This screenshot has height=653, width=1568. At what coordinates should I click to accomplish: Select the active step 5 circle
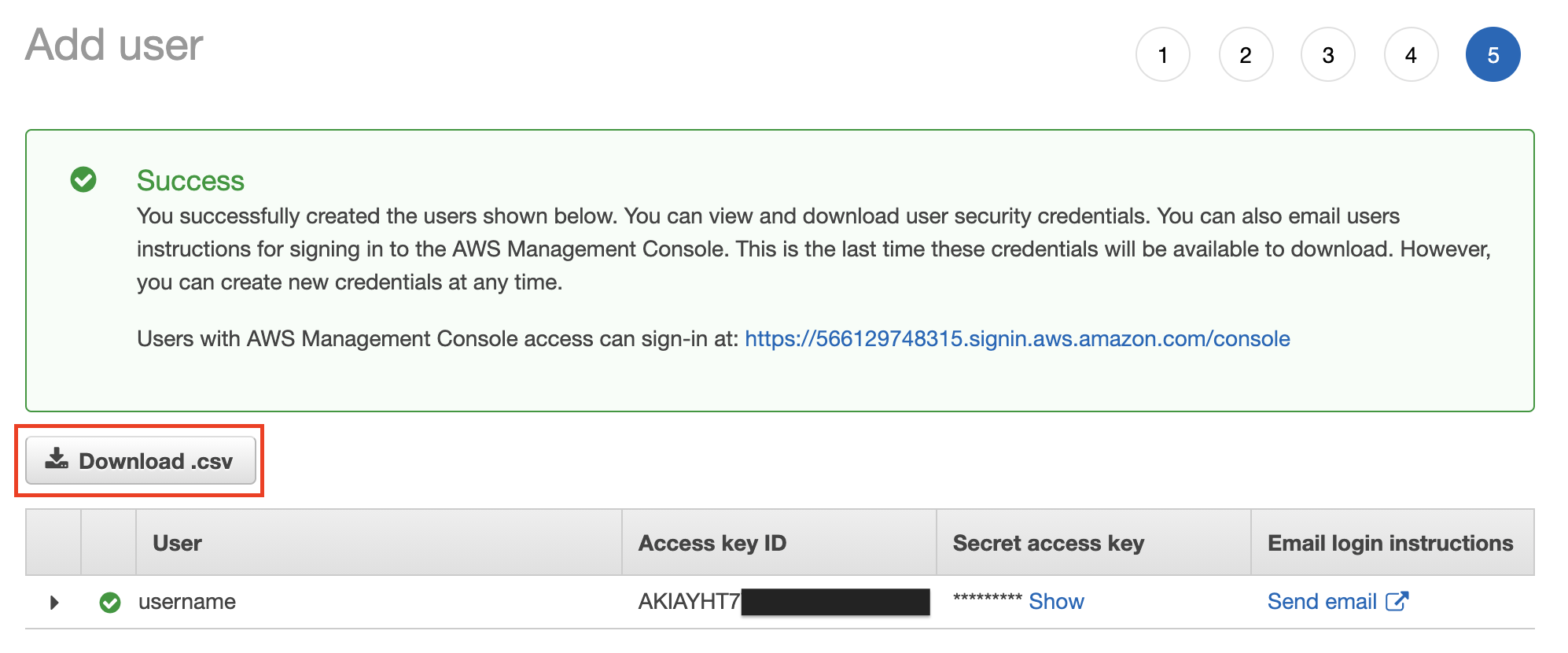click(x=1493, y=55)
